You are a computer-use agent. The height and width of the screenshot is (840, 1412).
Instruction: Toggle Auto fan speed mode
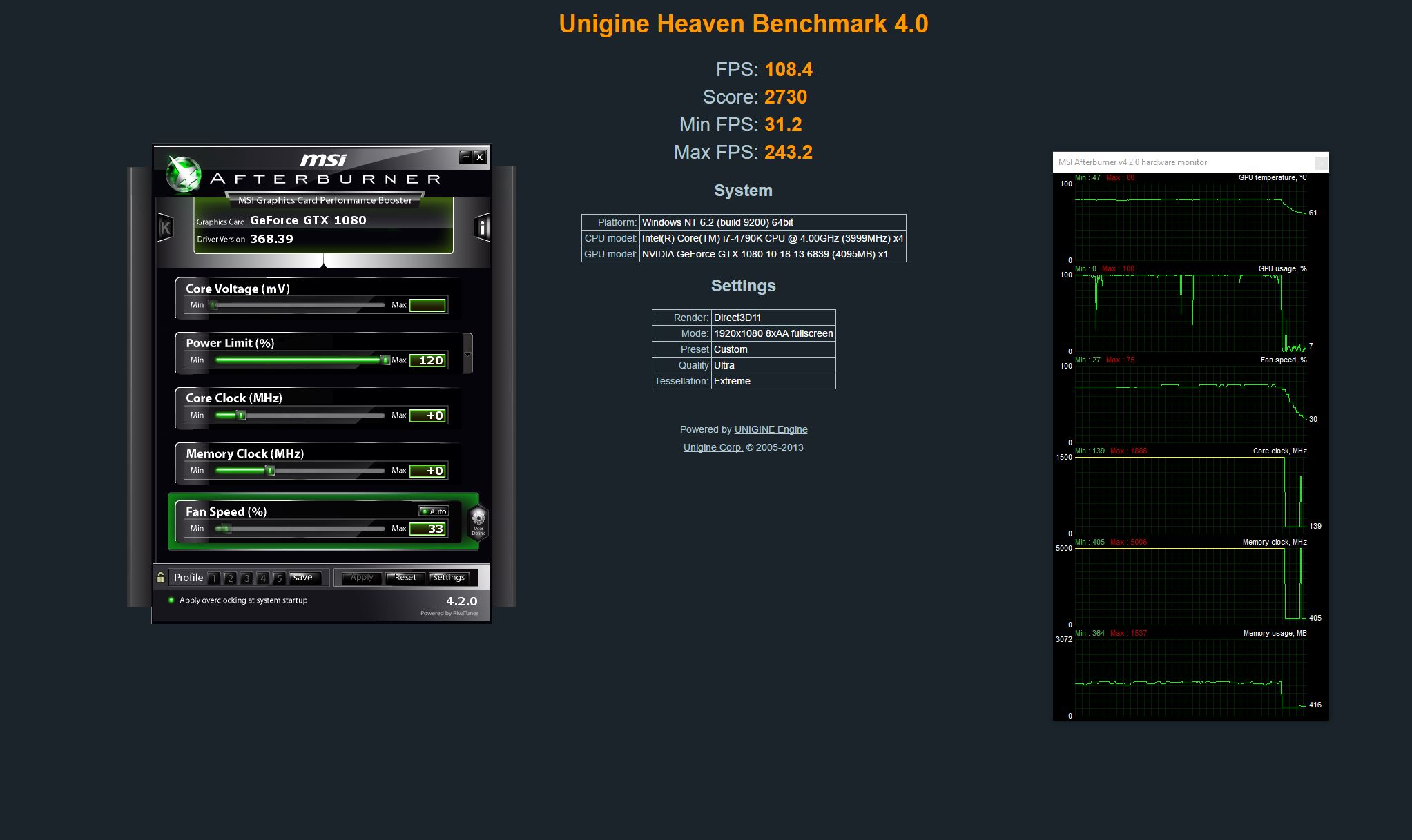434,511
